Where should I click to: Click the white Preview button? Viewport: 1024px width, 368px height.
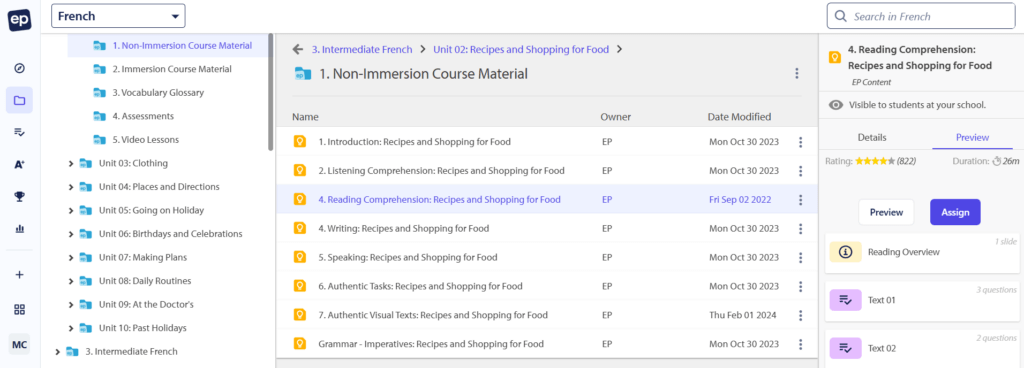tap(886, 212)
